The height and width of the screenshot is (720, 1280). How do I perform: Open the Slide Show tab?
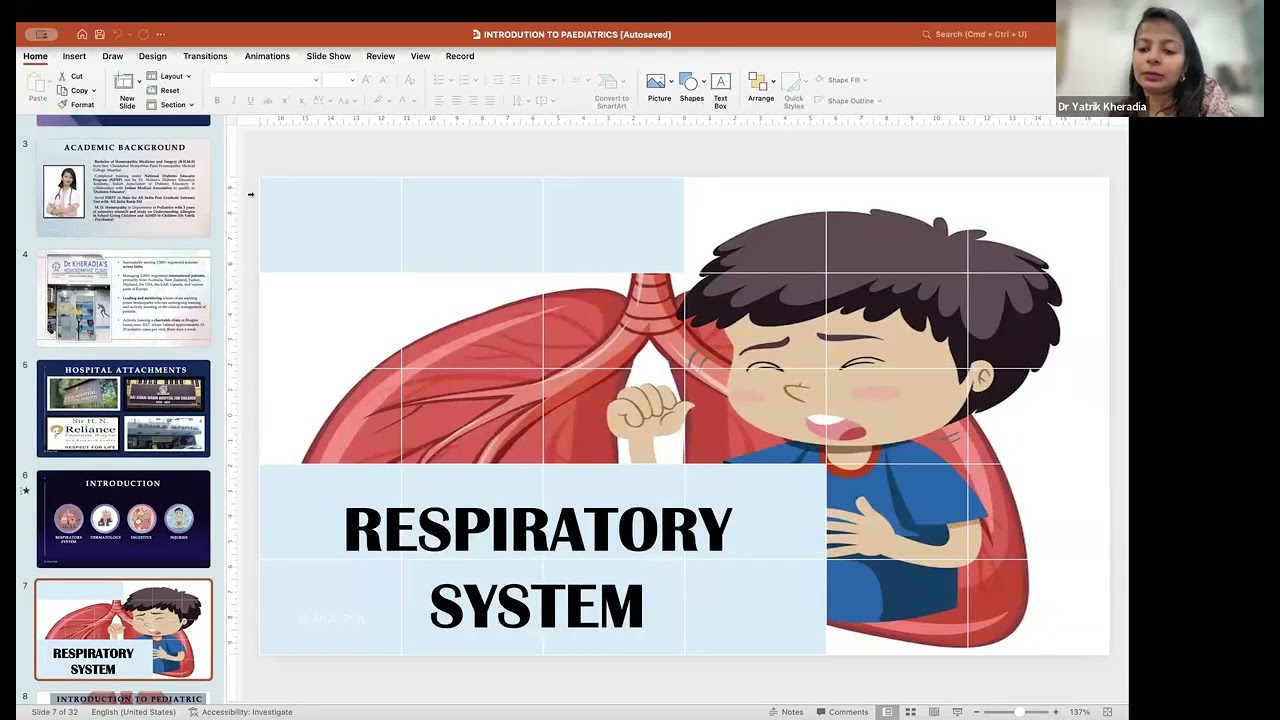click(328, 56)
